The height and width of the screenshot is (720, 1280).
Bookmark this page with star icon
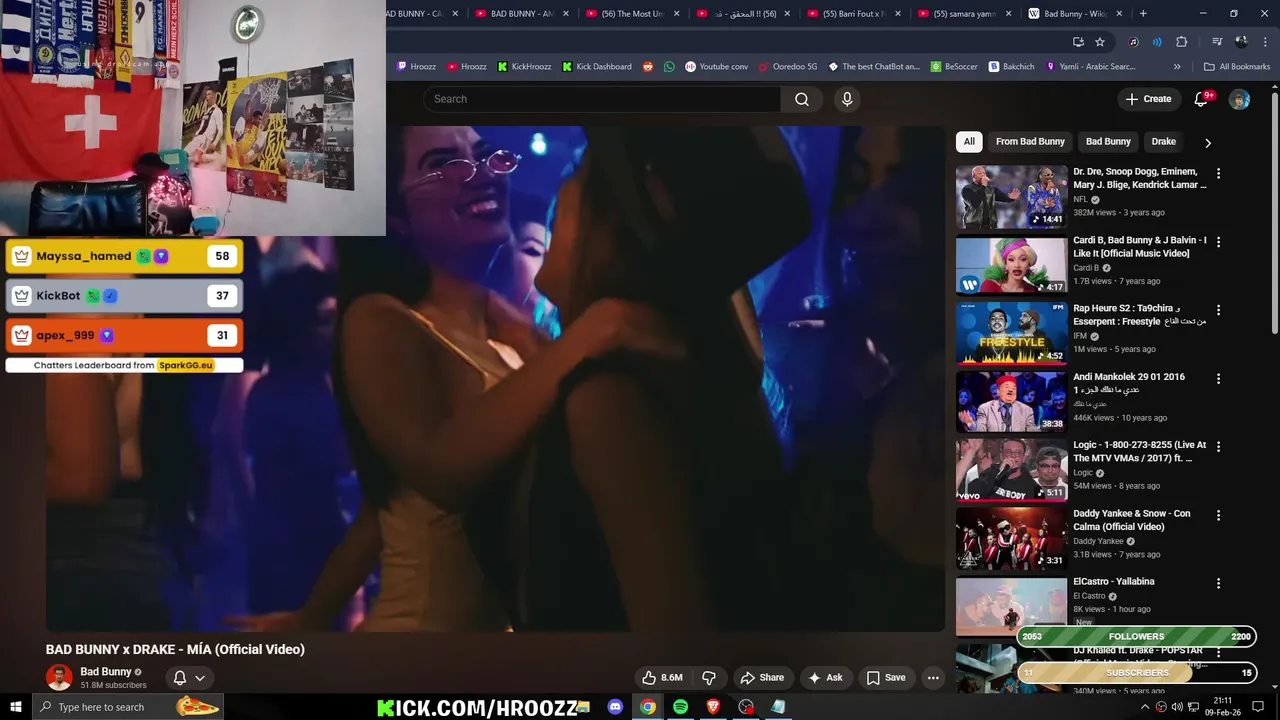coord(1100,42)
